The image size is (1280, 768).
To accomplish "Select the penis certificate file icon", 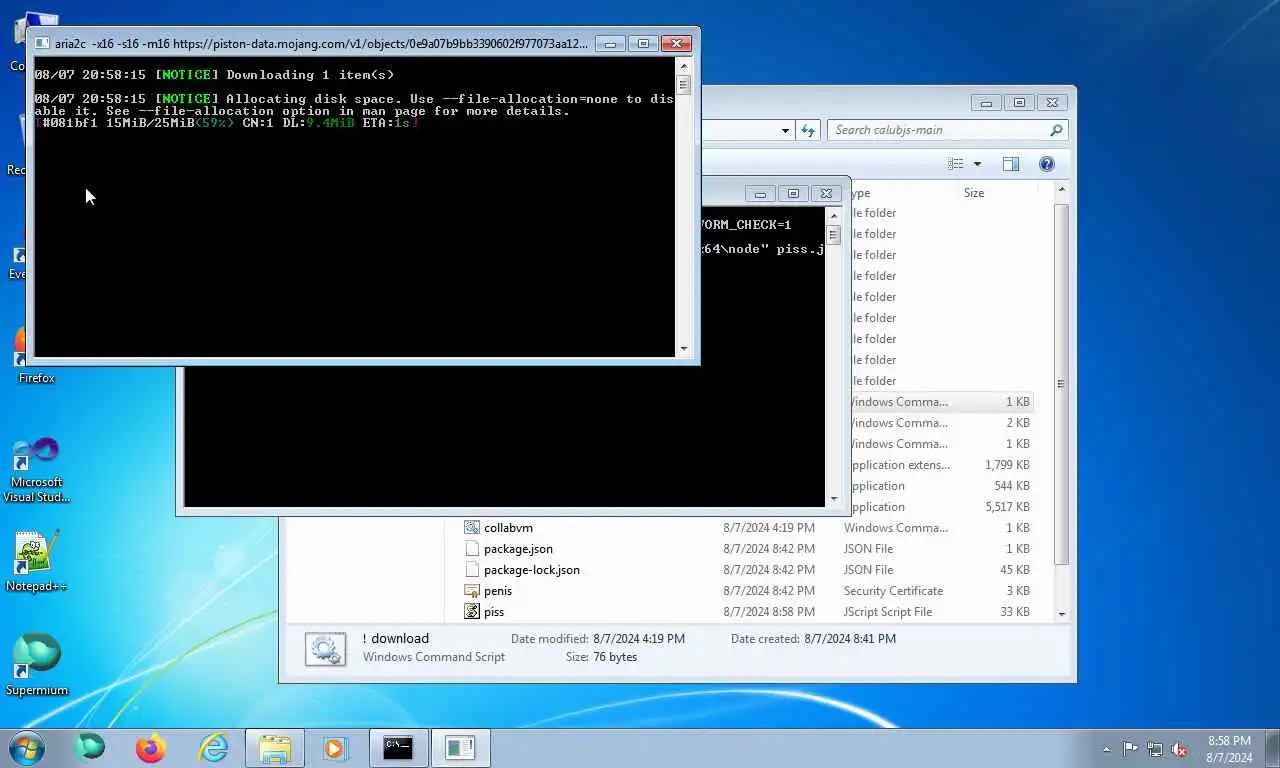I will 472,591.
